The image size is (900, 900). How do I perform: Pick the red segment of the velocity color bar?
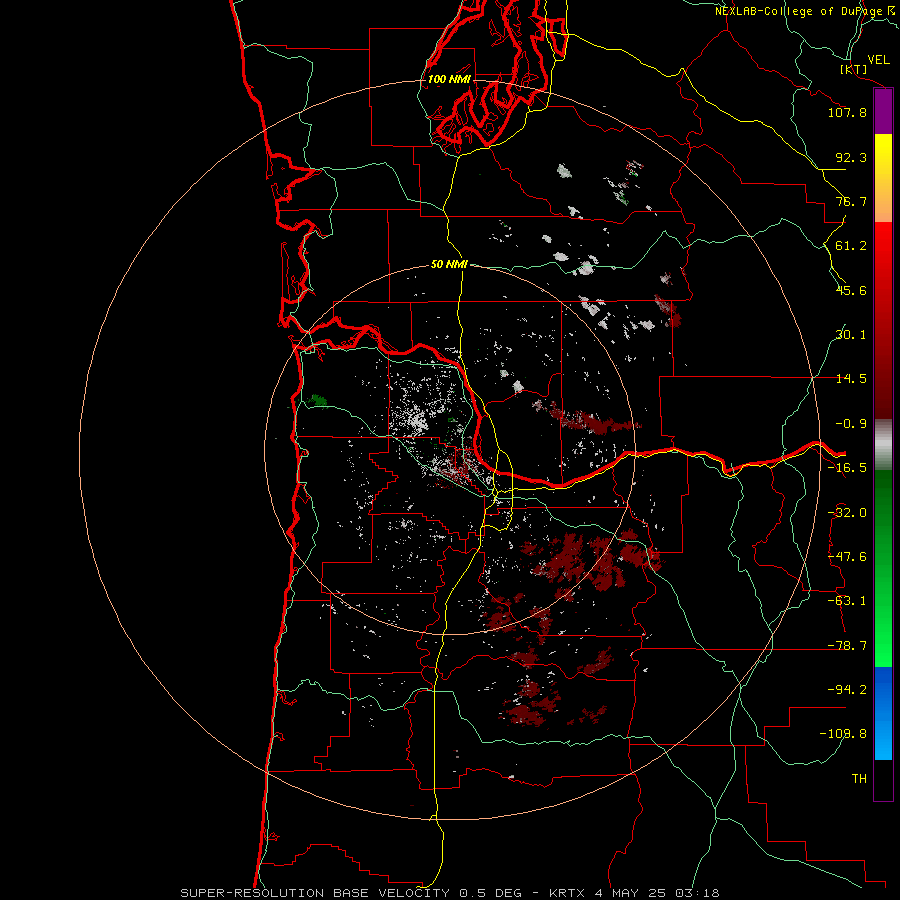pos(883,320)
